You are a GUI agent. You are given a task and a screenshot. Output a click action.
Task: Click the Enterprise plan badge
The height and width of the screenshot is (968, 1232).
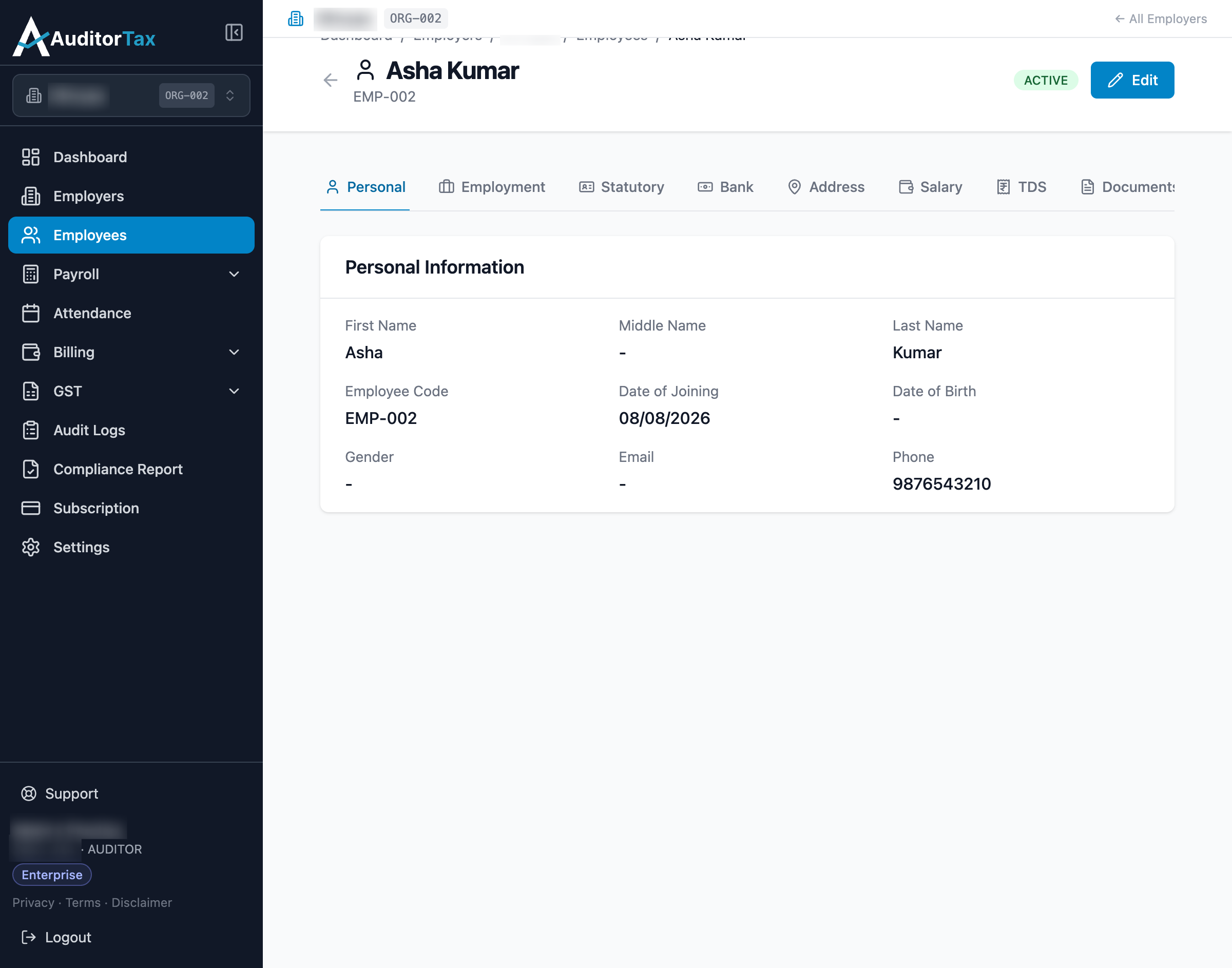52,875
